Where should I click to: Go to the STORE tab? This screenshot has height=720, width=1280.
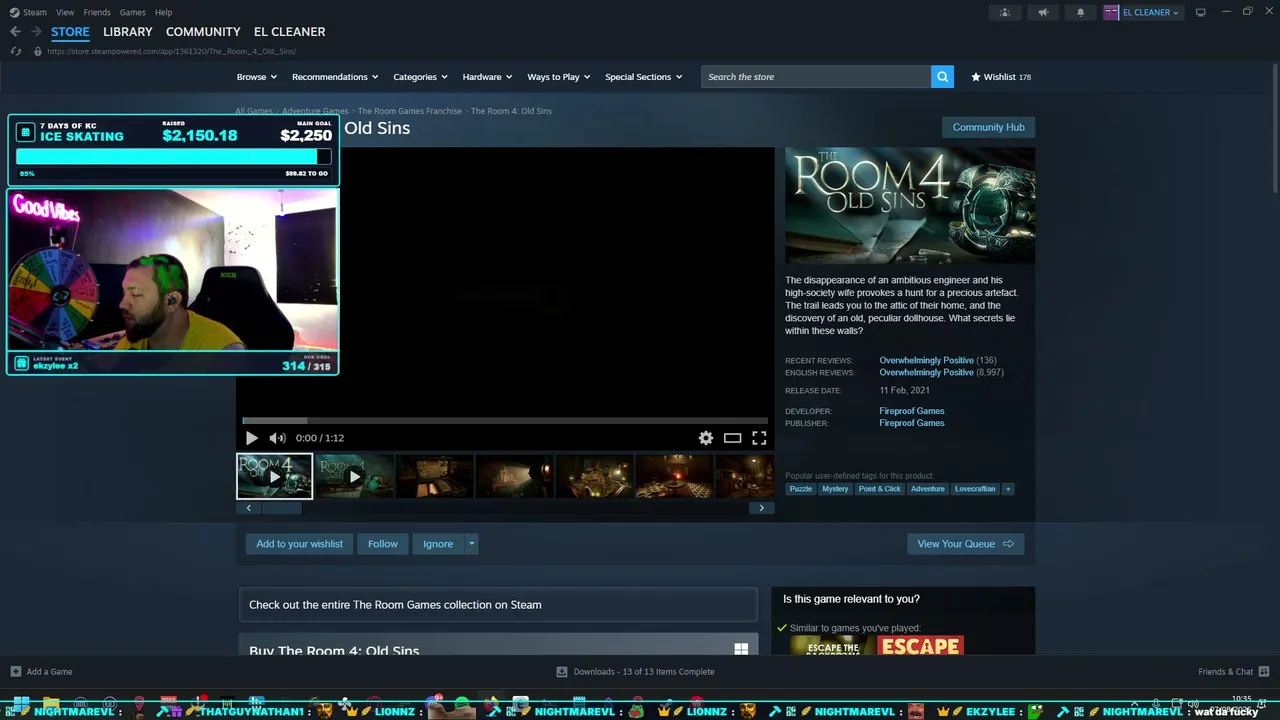(x=70, y=32)
